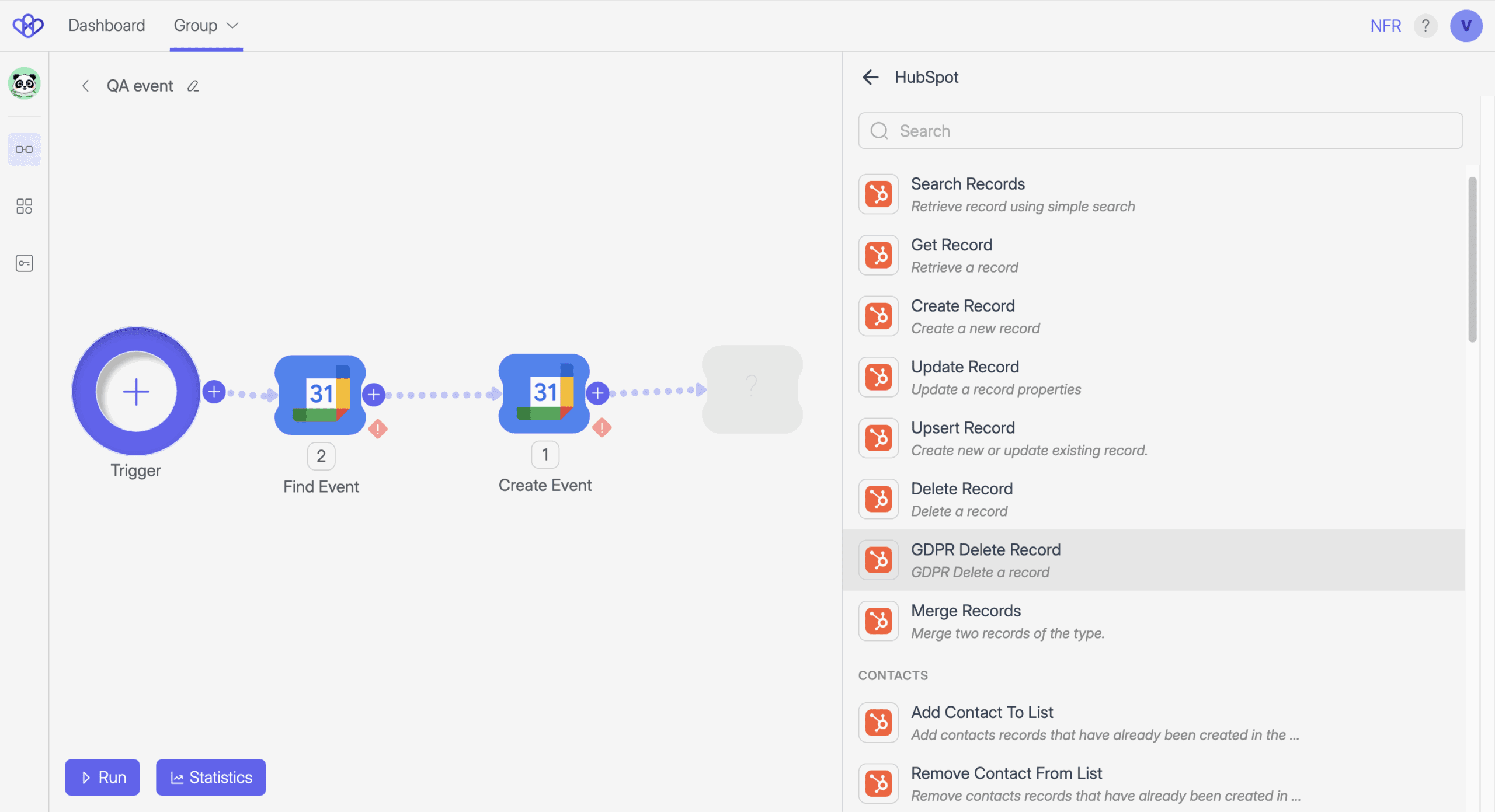Run the workflow
Screen dimensions: 1495x812
(102, 777)
